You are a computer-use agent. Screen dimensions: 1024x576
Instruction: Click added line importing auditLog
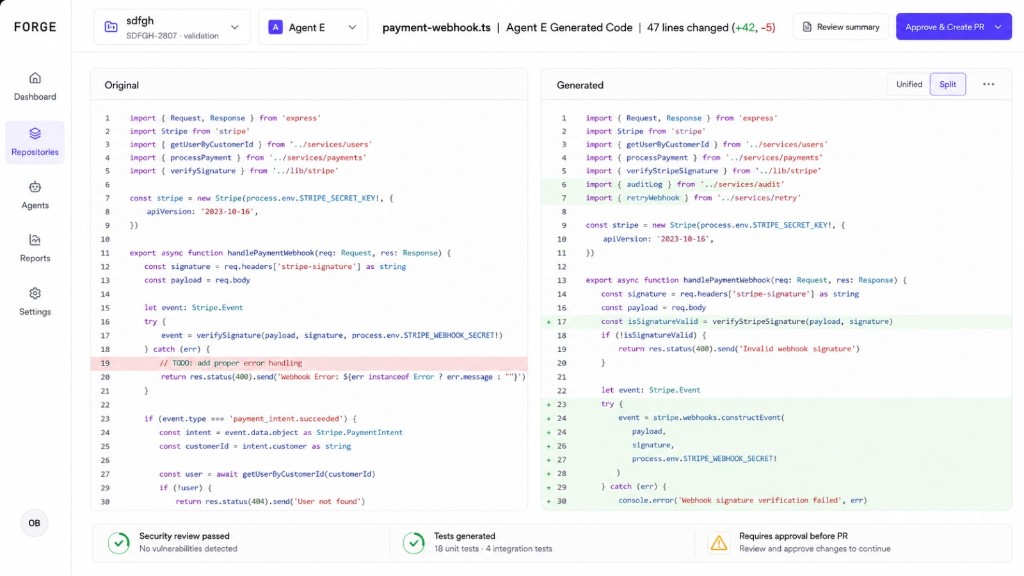point(776,184)
